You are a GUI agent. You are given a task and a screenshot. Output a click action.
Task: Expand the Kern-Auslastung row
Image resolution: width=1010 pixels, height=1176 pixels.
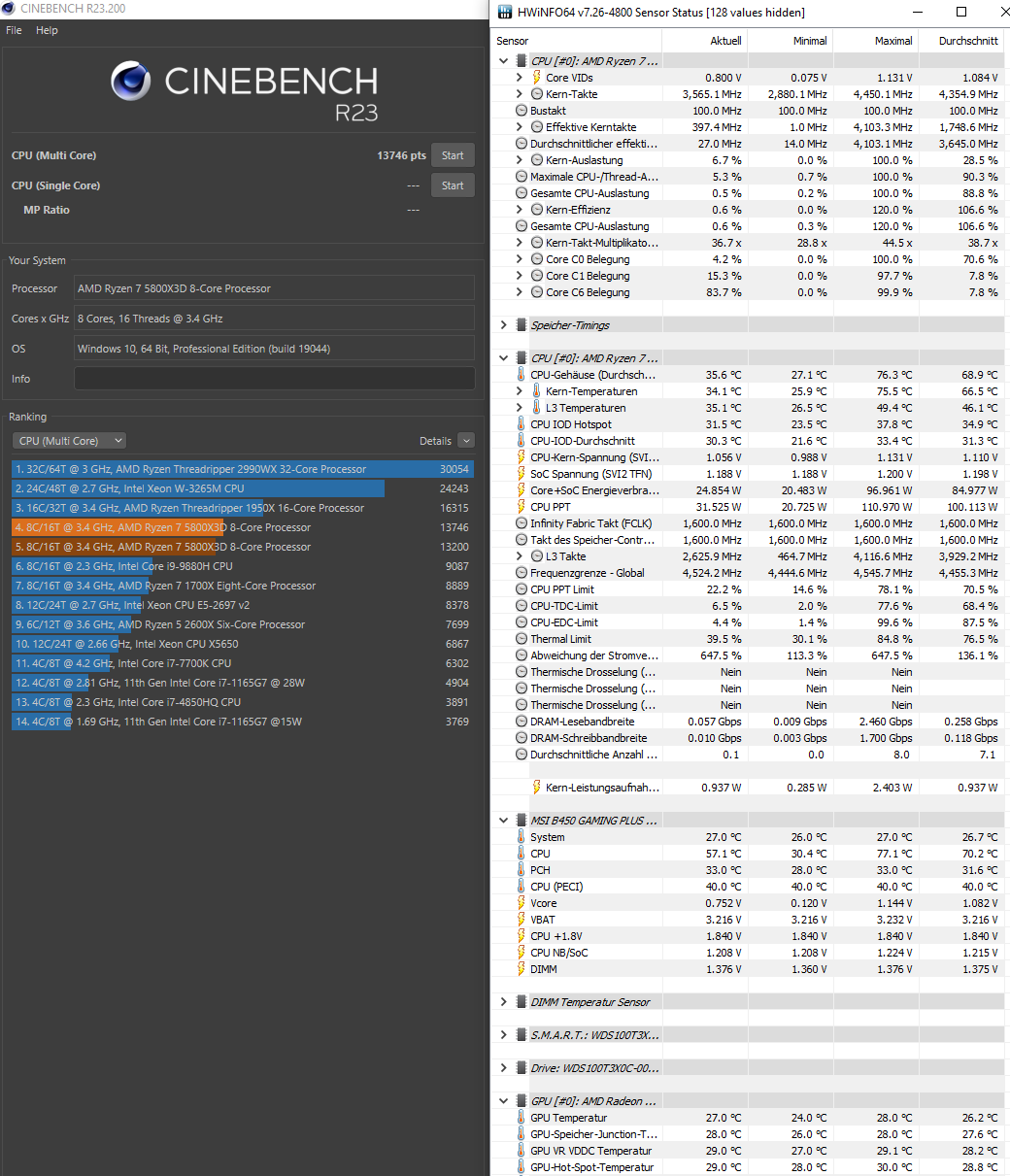[520, 160]
